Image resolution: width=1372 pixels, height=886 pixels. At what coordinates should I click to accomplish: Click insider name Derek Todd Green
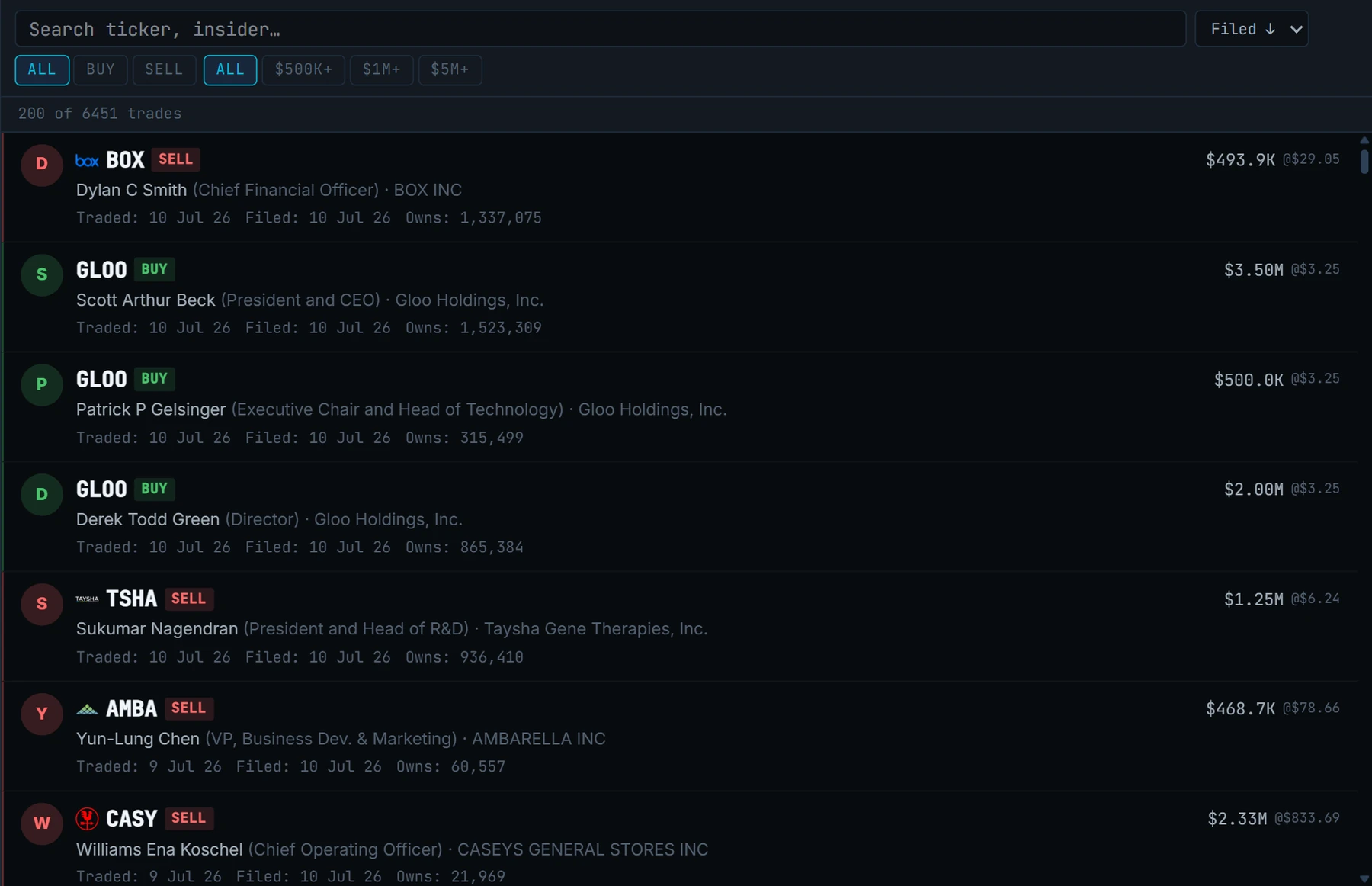click(148, 520)
